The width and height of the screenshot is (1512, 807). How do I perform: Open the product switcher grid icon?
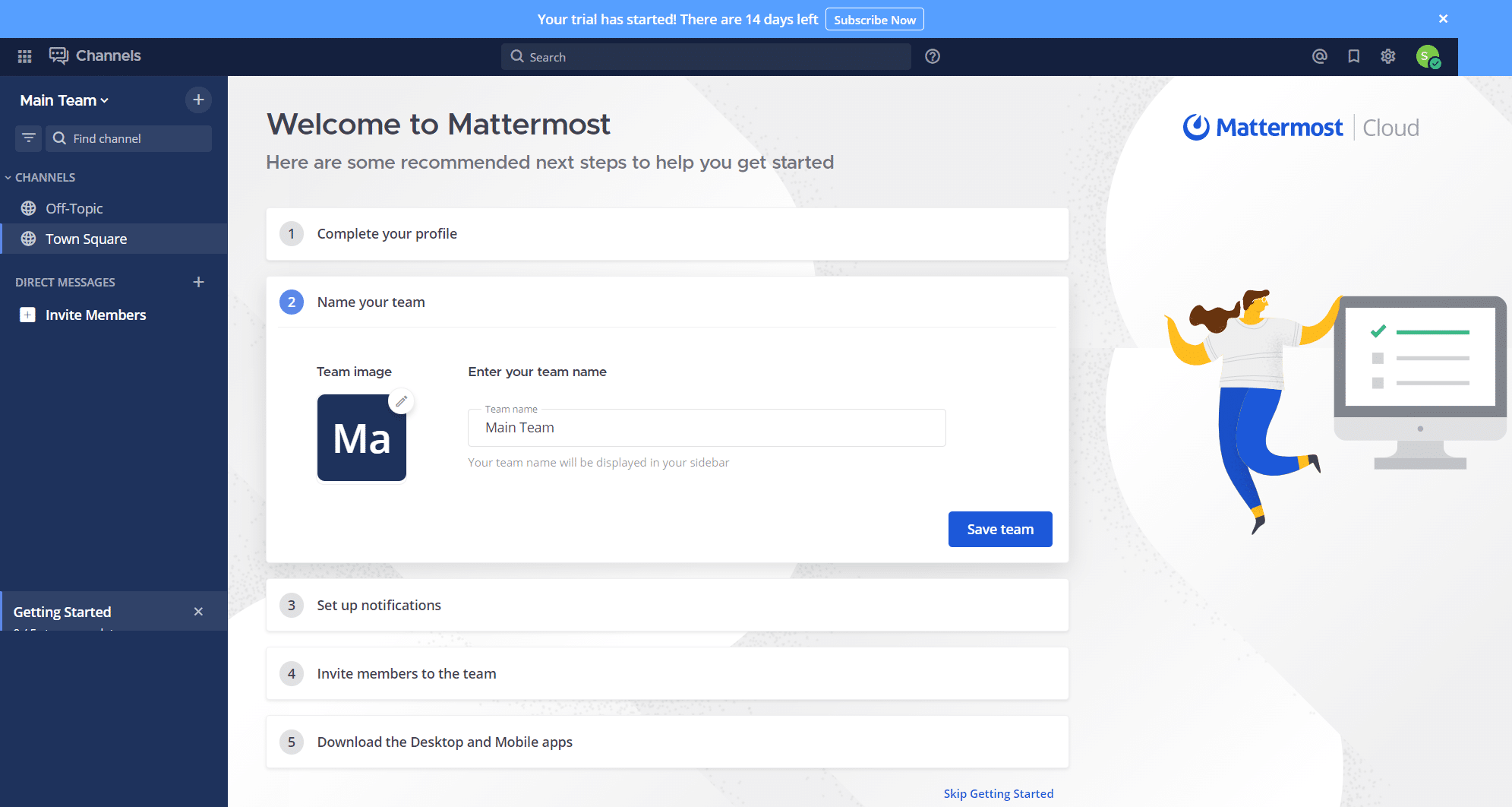24,56
